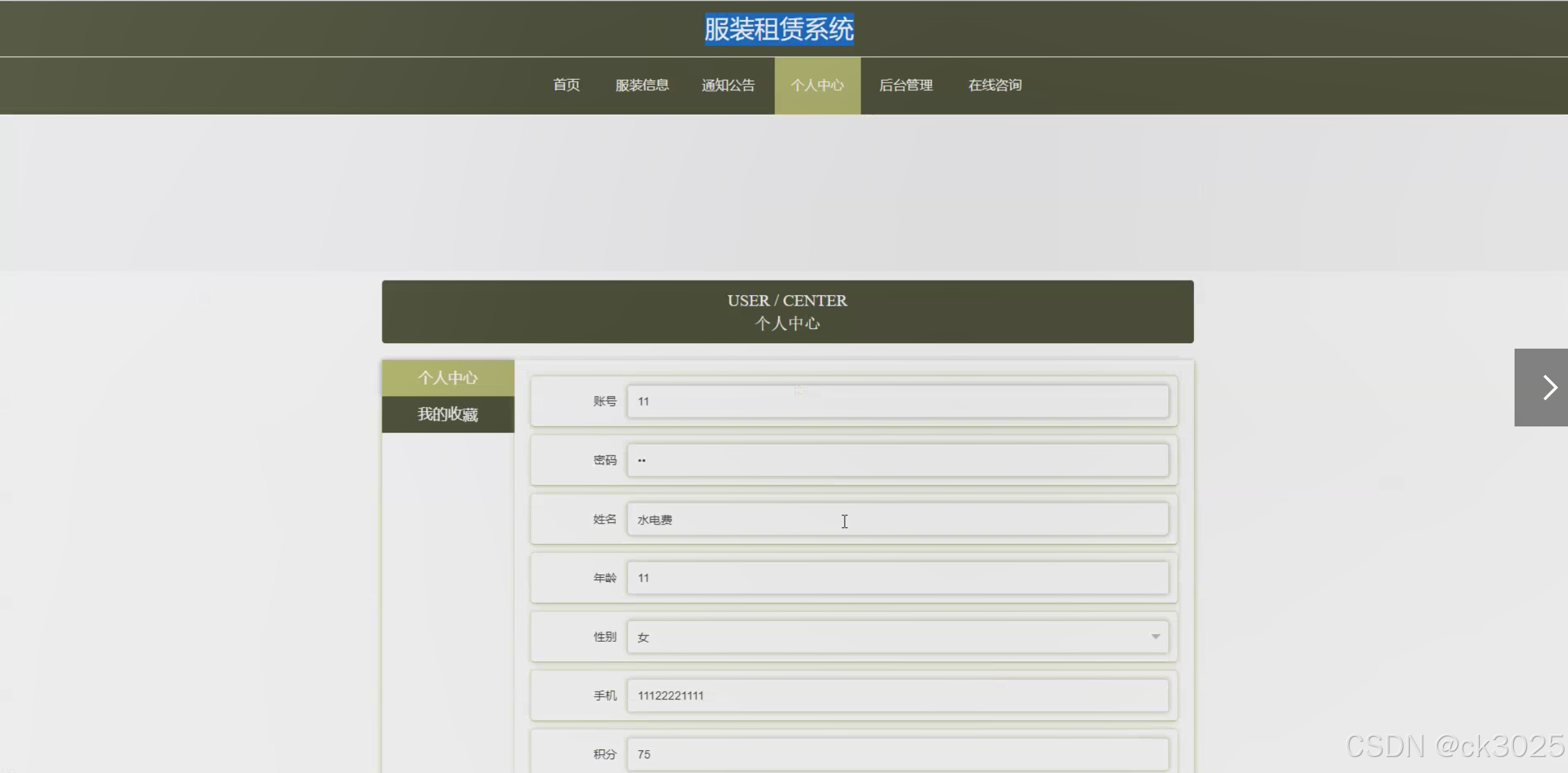Click the 年龄 input field
The width and height of the screenshot is (1568, 773).
897,578
